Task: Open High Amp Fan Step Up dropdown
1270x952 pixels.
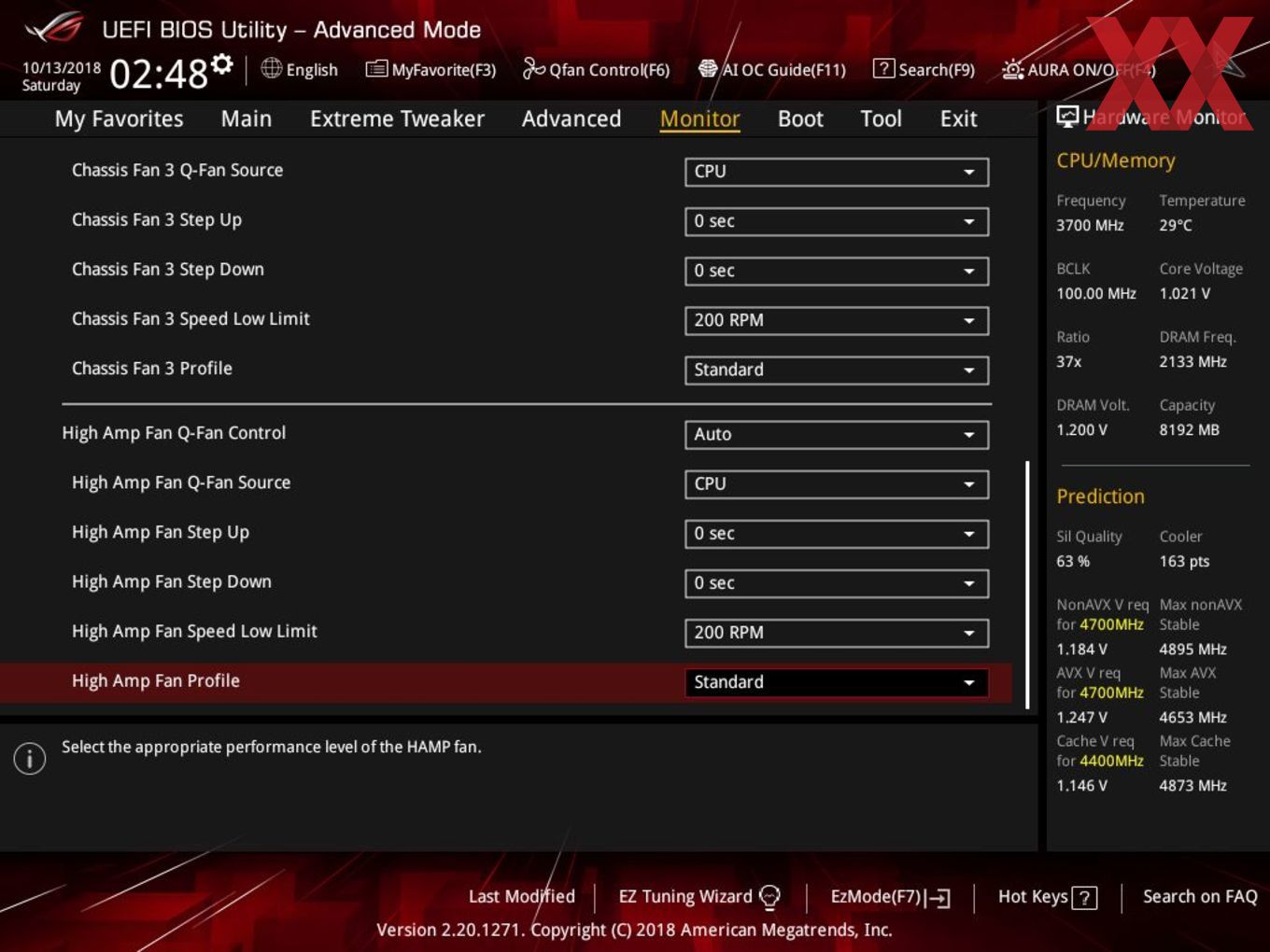Action: pos(837,533)
